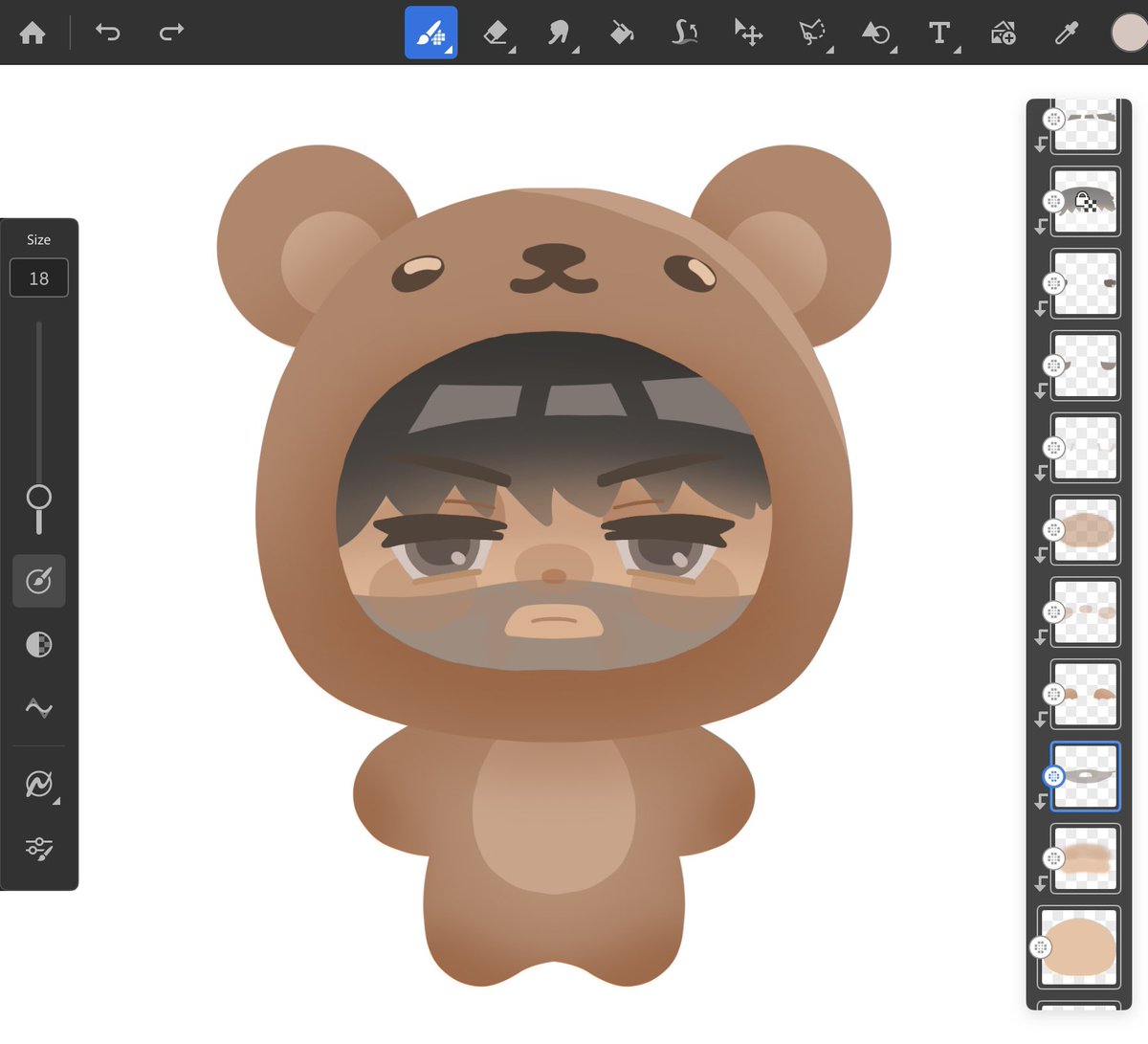Click the blue circle handle on beard layer
The image size is (1148, 1044).
(1053, 776)
